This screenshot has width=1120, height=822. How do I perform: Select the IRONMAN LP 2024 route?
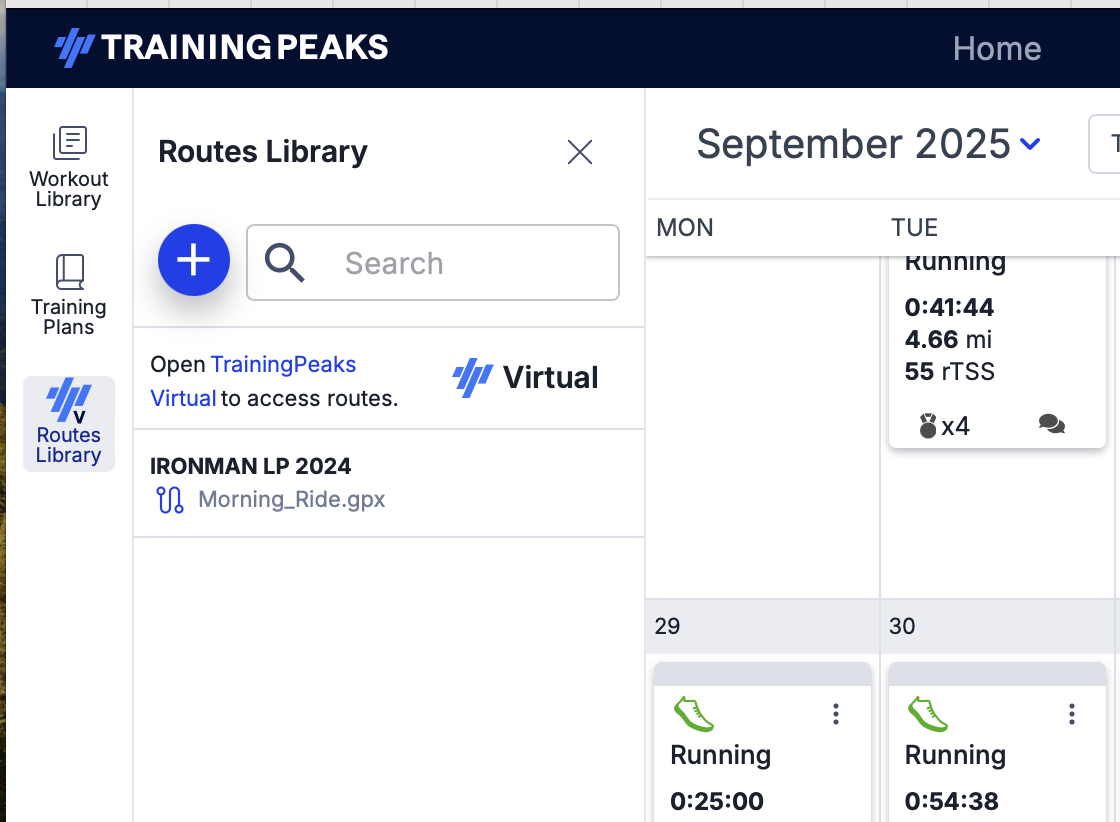[x=250, y=466]
